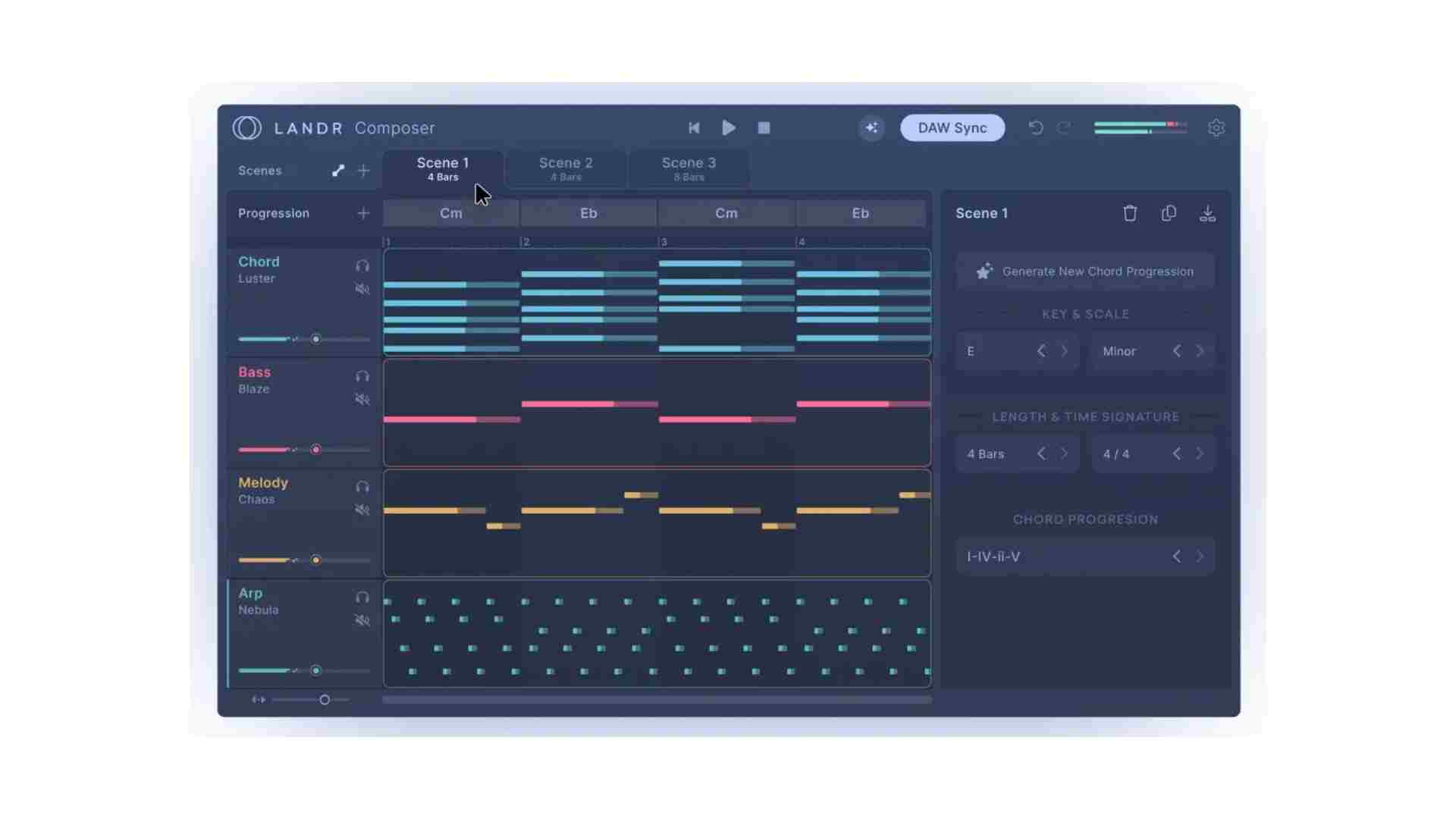Open the Scene 3 tab
This screenshot has width=1456, height=819.
pyautogui.click(x=689, y=168)
